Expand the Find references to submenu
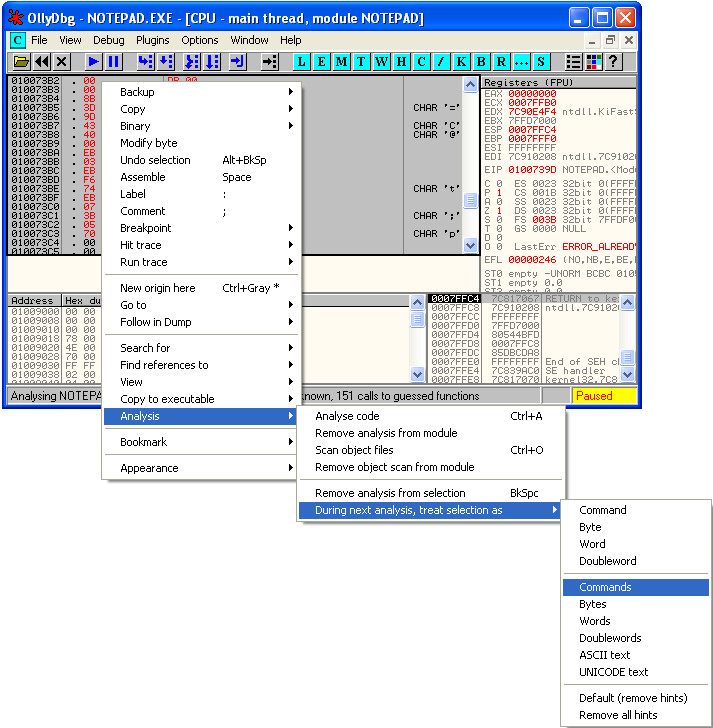The height and width of the screenshot is (728, 713). 201,365
